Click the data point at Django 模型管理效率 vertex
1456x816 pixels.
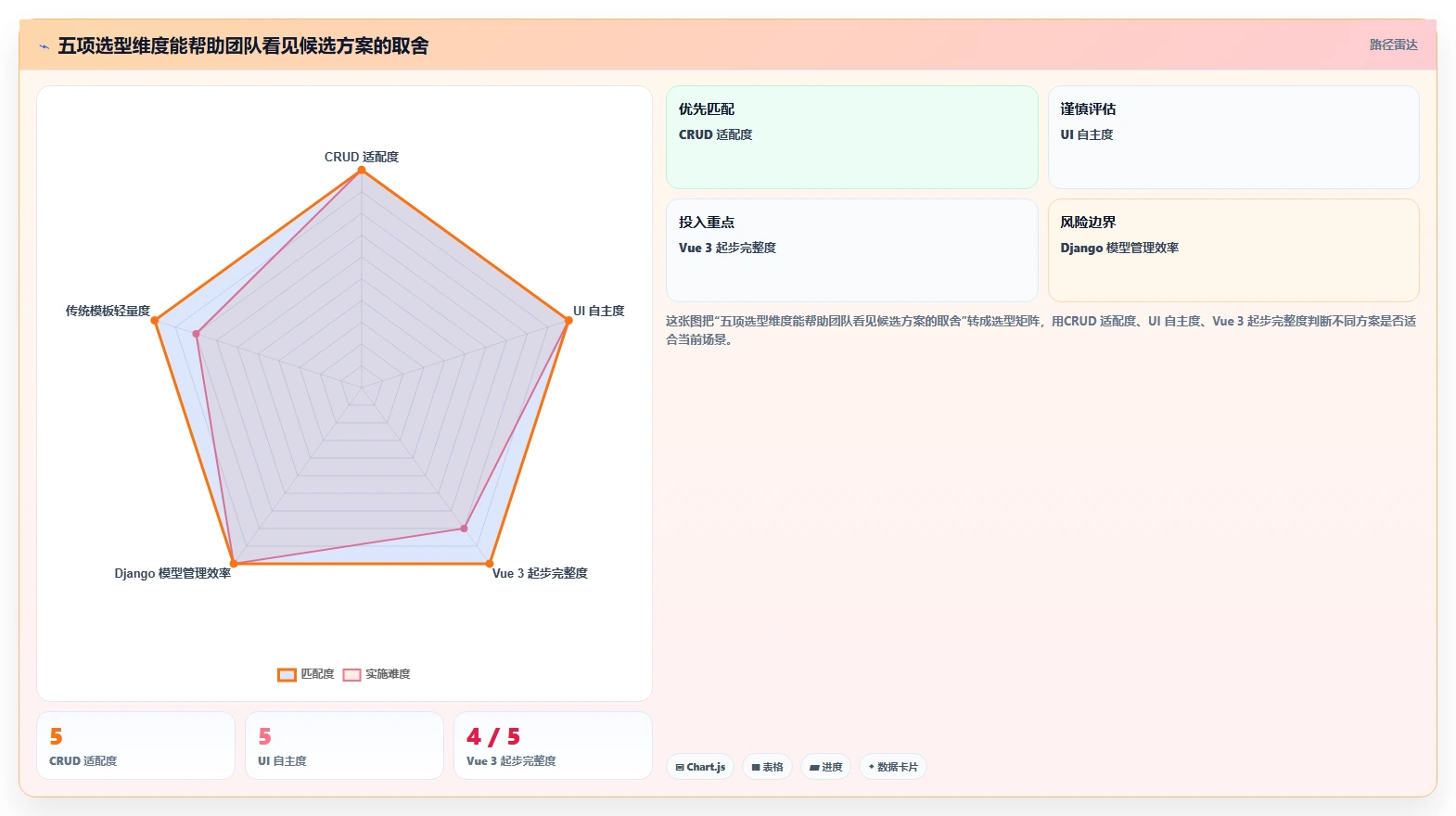[234, 563]
